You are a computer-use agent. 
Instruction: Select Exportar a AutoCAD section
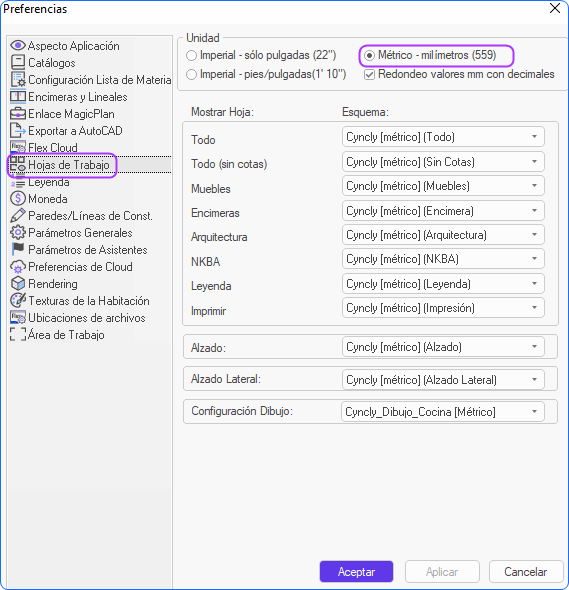tap(75, 131)
